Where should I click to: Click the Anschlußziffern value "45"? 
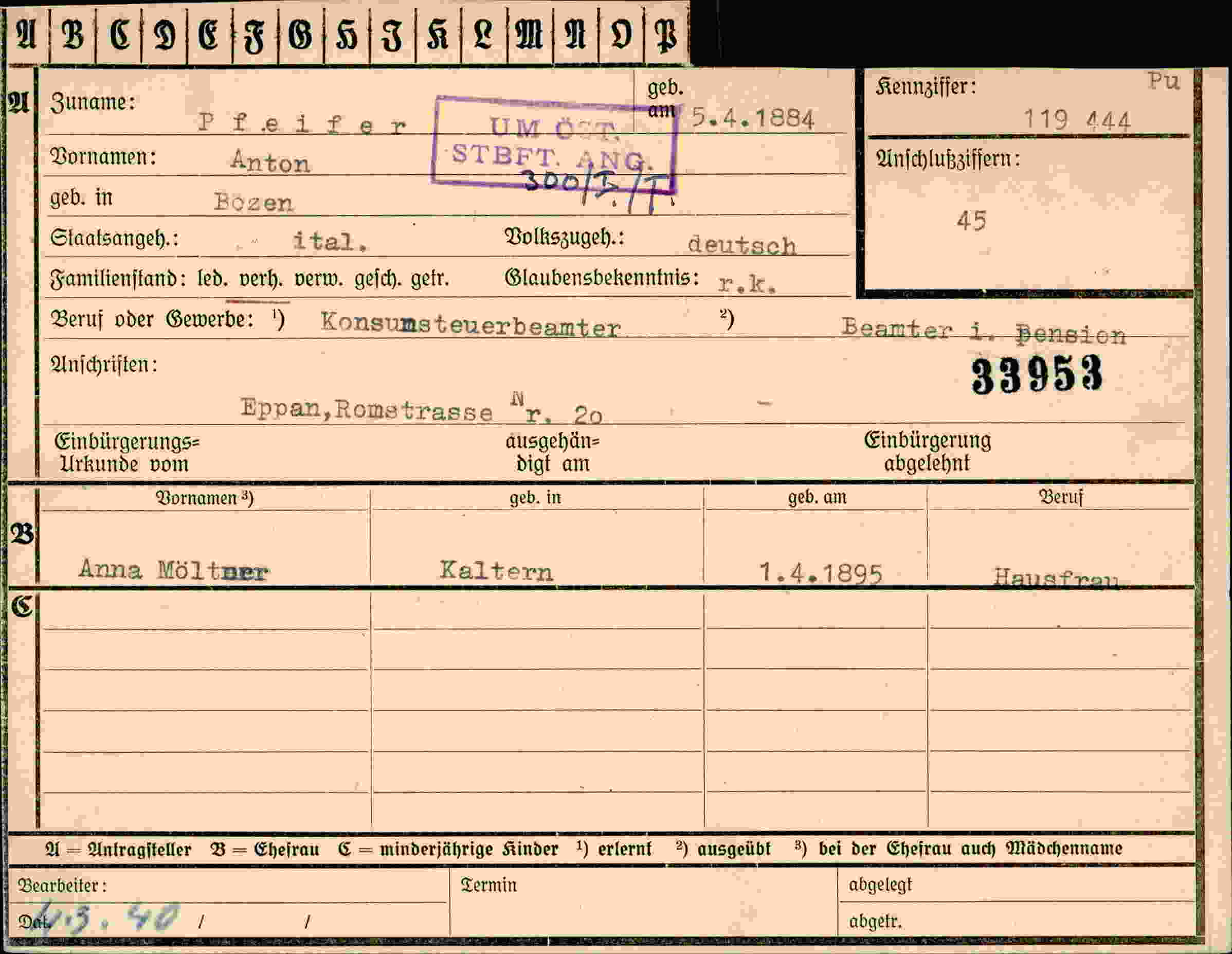click(x=971, y=221)
